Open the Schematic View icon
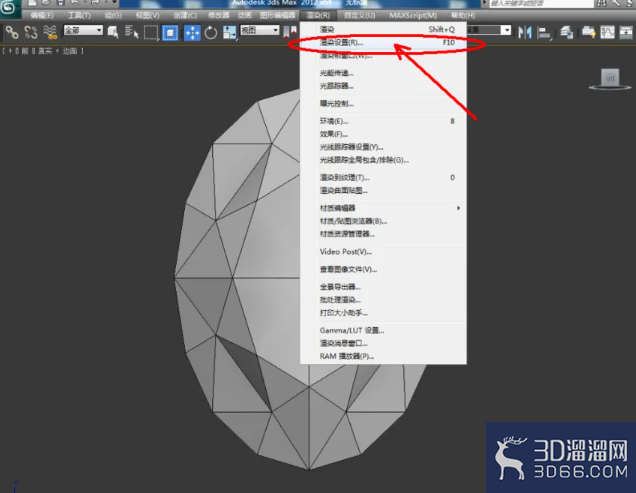Viewport: 636px width, 493px height. 626,32
